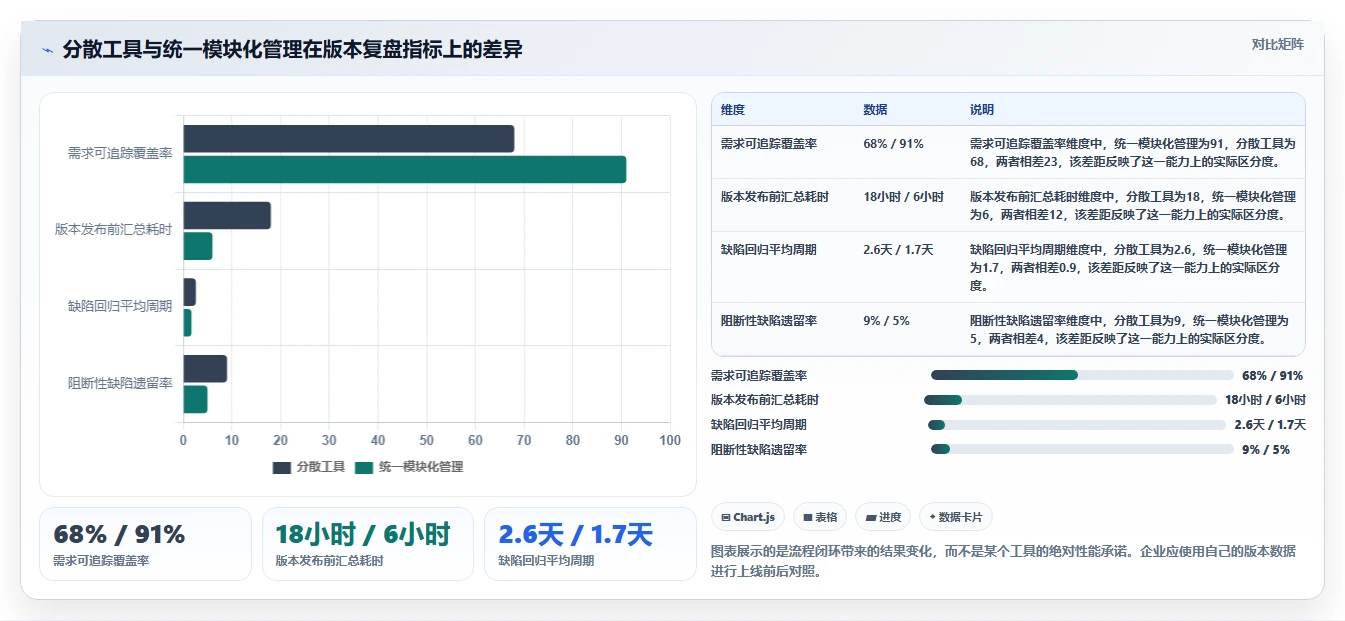1345x621 pixels.
Task: Click the 缺陷回归平均周期 label on chart axis
Action: (120, 307)
